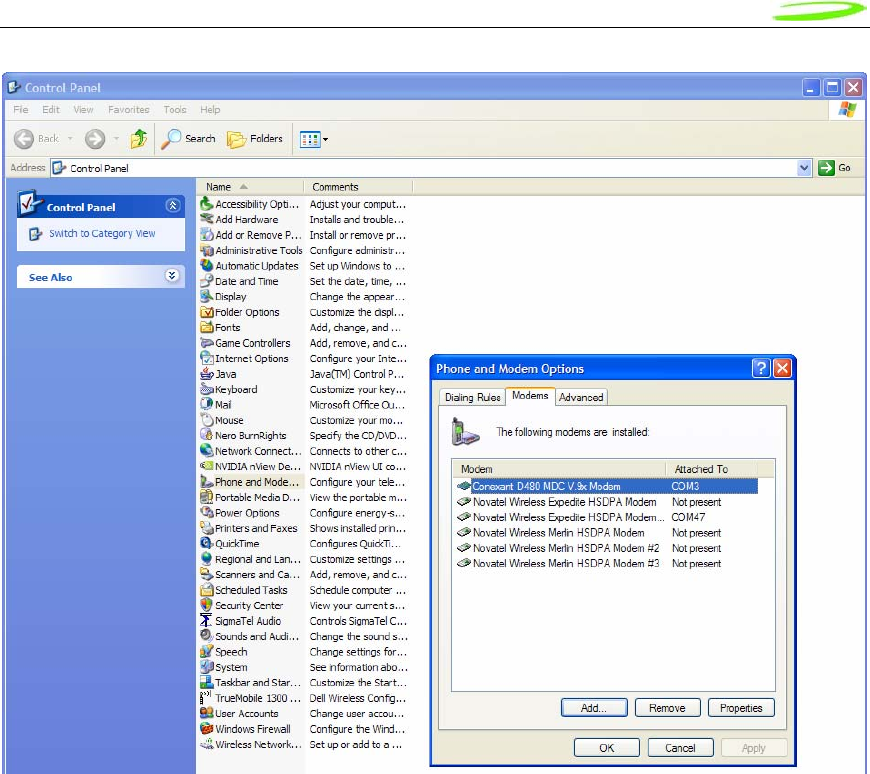Click the dialog's question mark help button
Image resolution: width=870 pixels, height=774 pixels.
(761, 368)
